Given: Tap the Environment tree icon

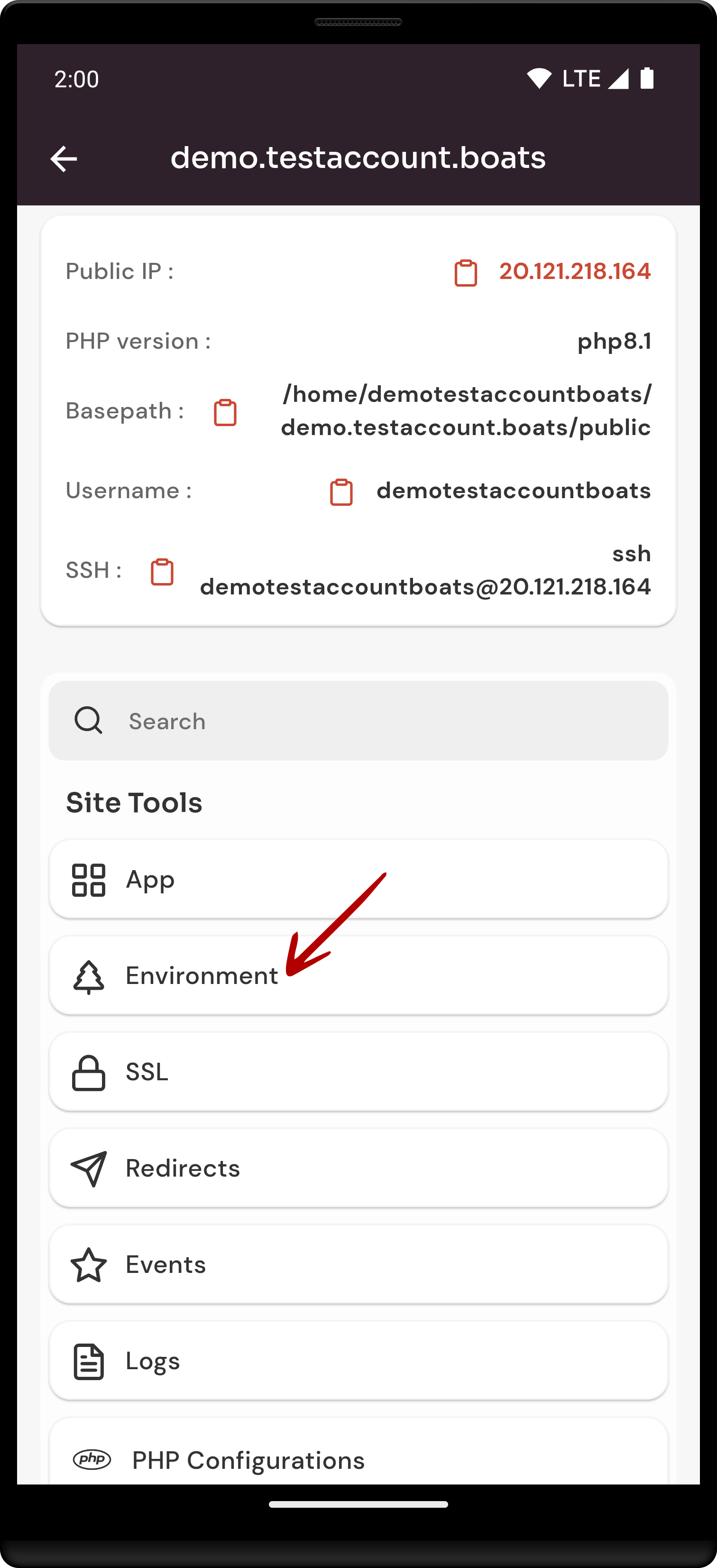Looking at the screenshot, I should (x=89, y=977).
